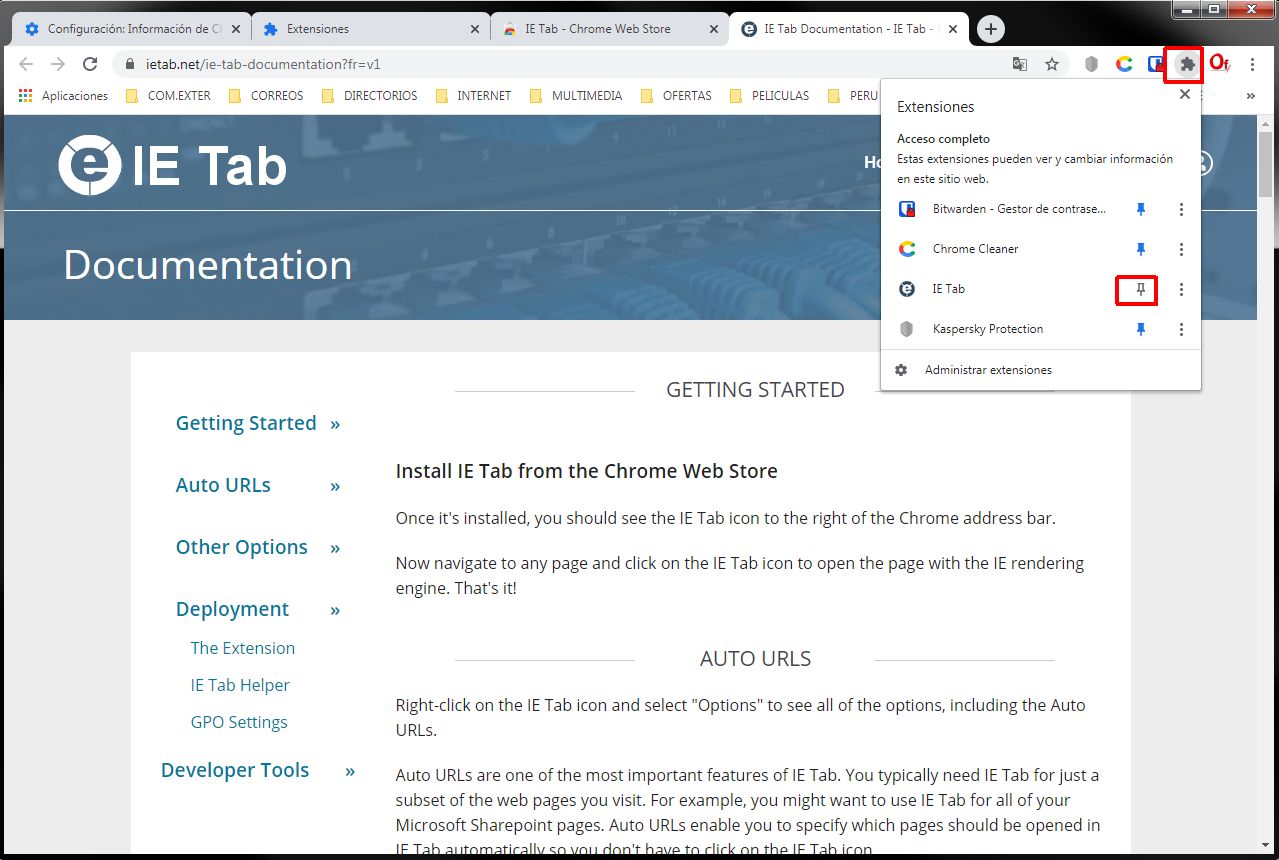Open the MULTIMEDIA bookmarks folder
The image size is (1279, 860).
click(x=575, y=96)
